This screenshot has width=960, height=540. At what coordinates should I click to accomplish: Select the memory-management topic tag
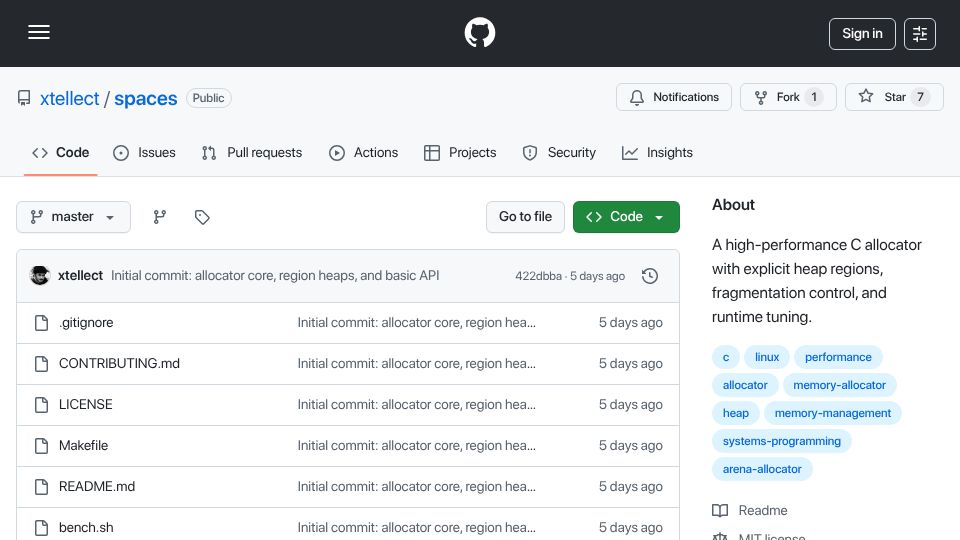[833, 413]
